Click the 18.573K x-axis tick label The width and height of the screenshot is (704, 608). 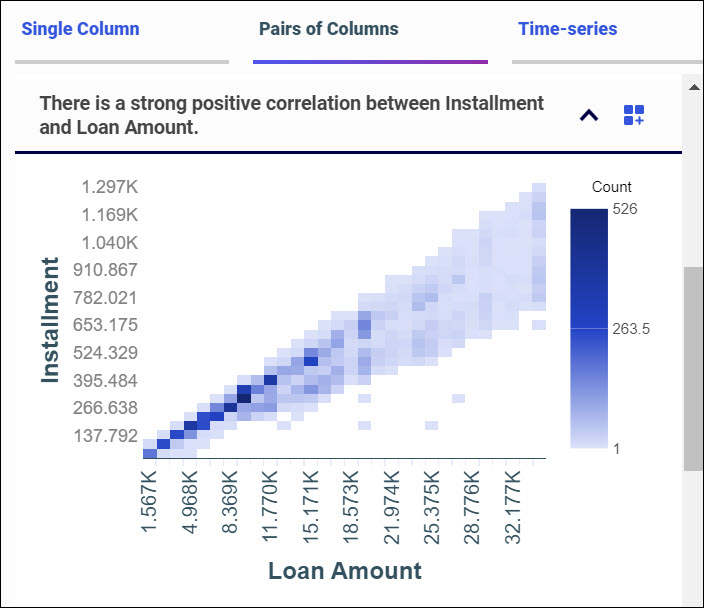coord(351,503)
